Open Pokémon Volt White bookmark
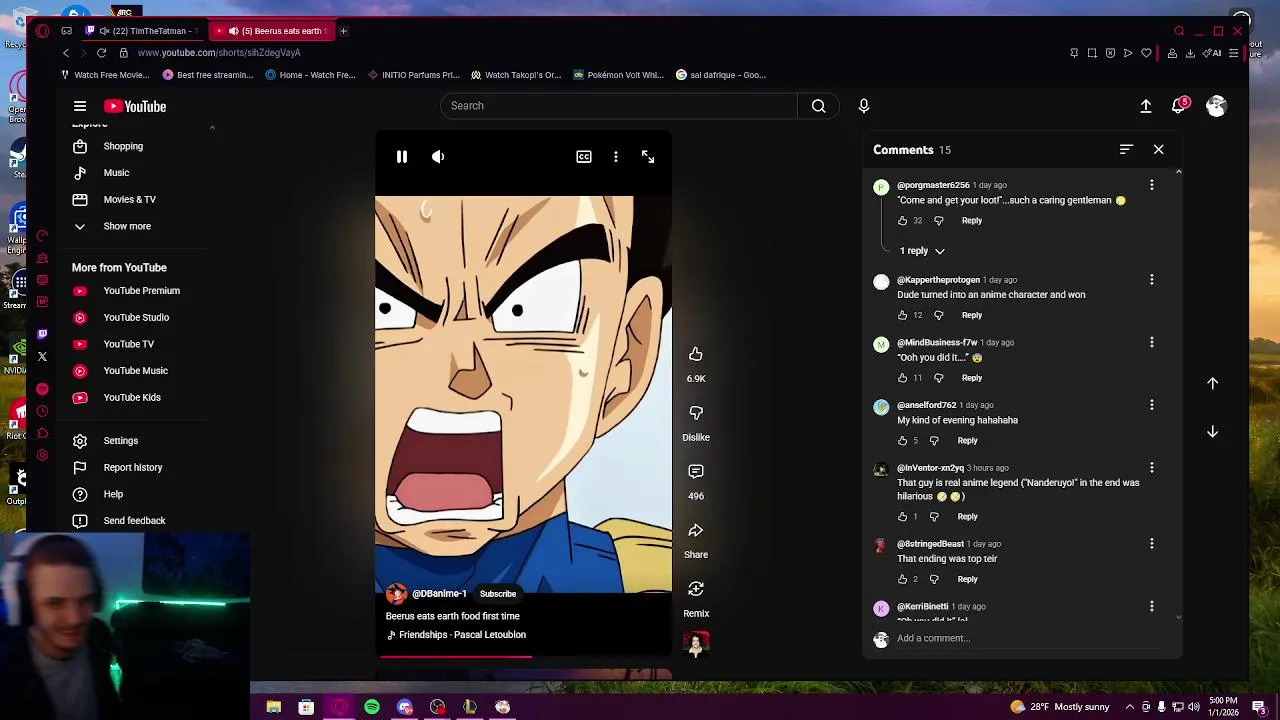Image resolution: width=1280 pixels, height=720 pixels. 618,75
